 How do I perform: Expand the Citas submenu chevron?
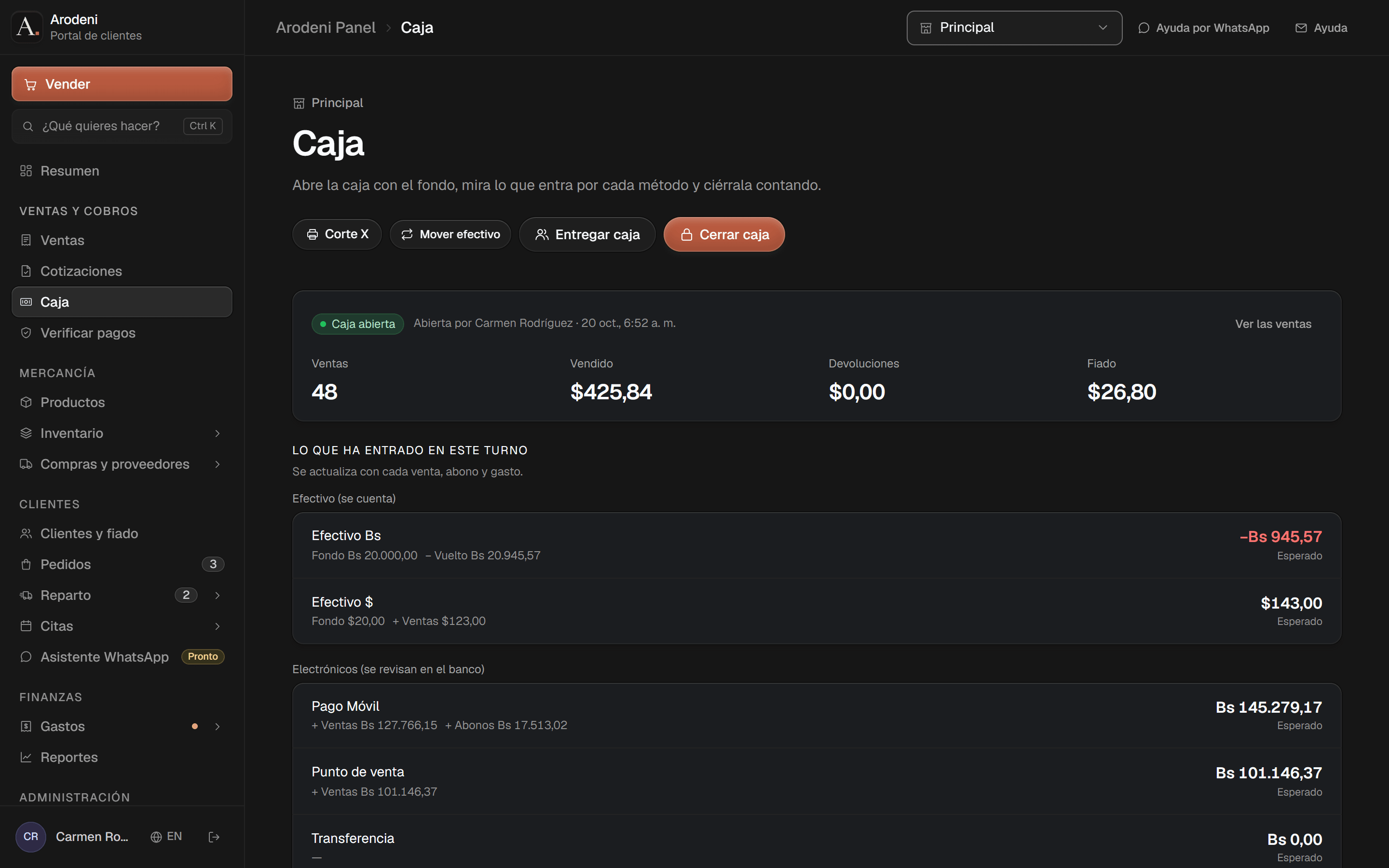218,626
